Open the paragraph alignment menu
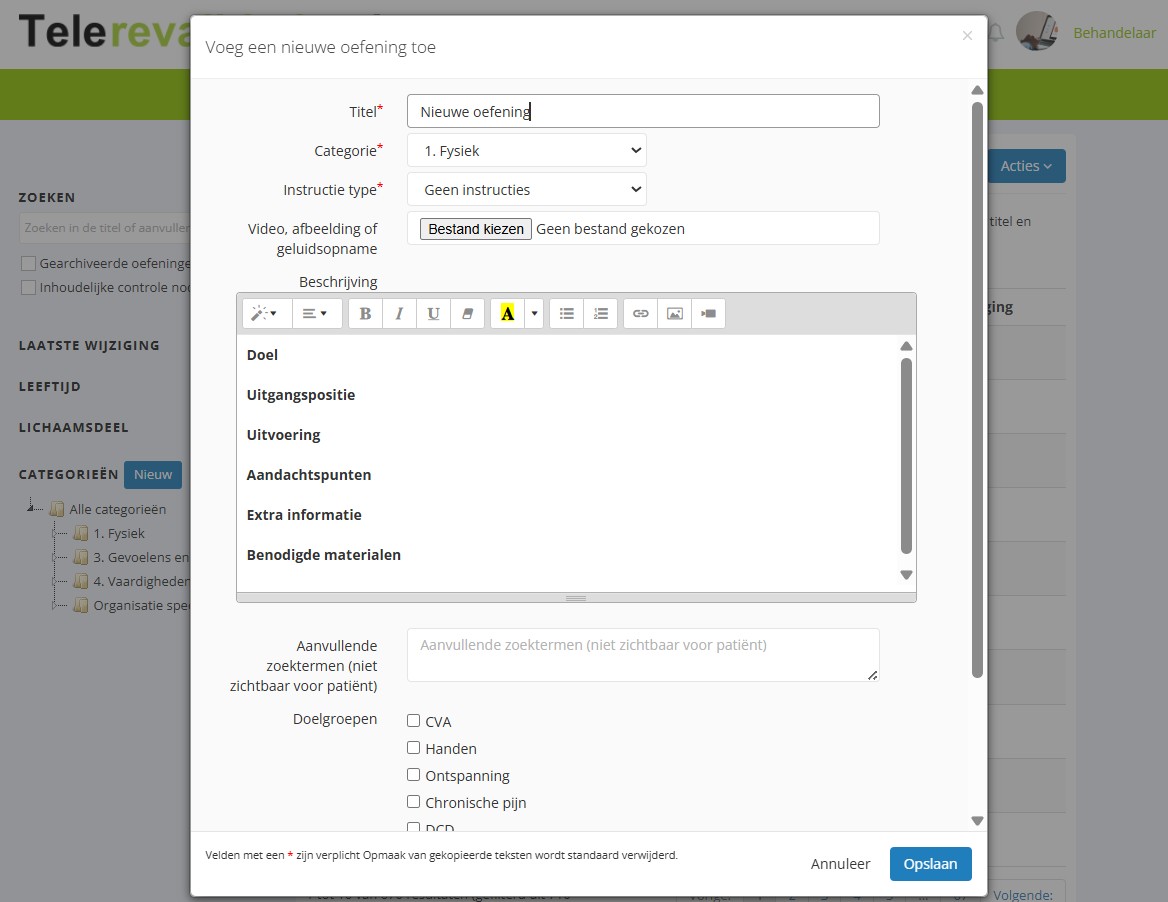This screenshot has height=902, width=1168. click(x=316, y=314)
